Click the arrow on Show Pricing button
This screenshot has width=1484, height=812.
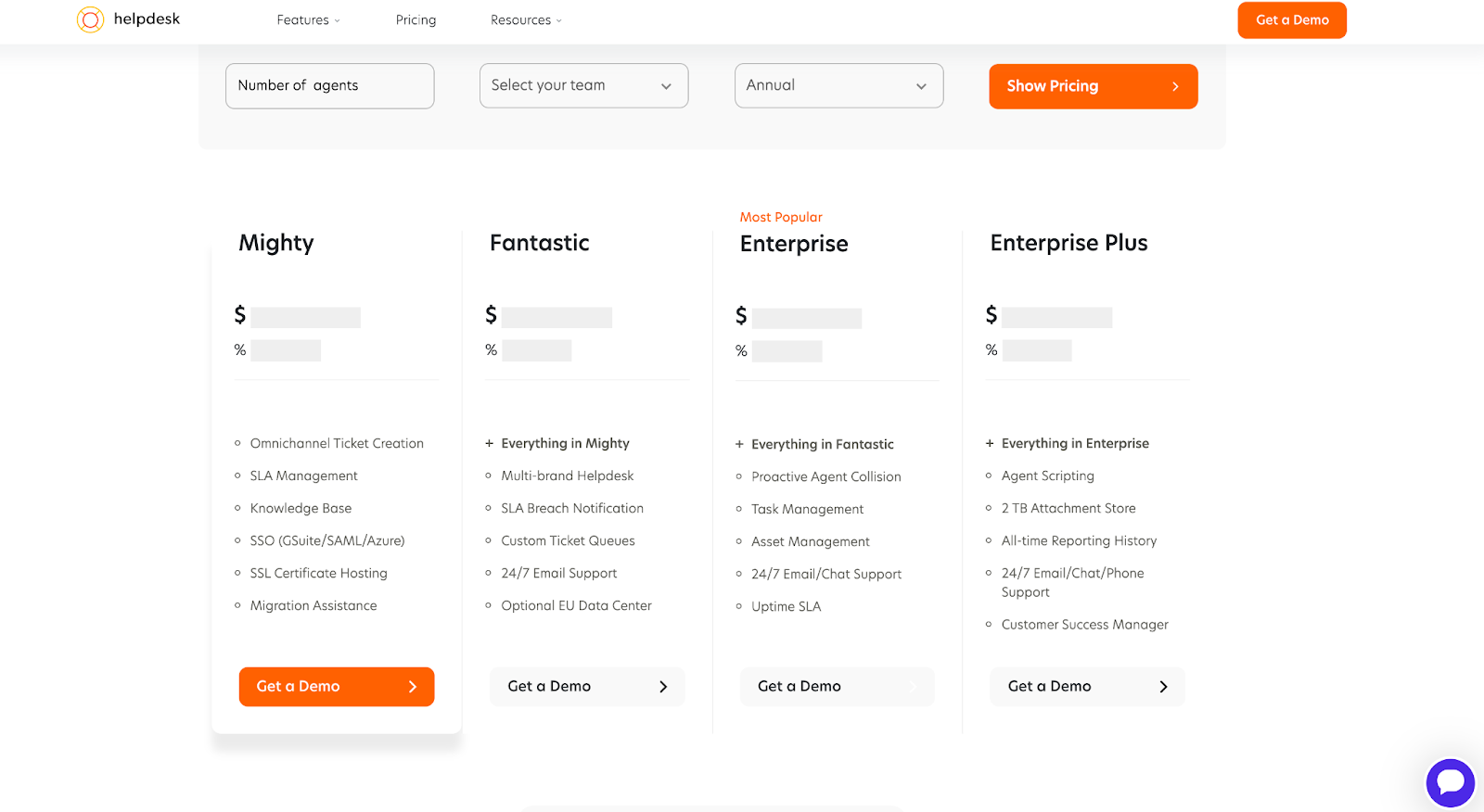coord(1175,86)
